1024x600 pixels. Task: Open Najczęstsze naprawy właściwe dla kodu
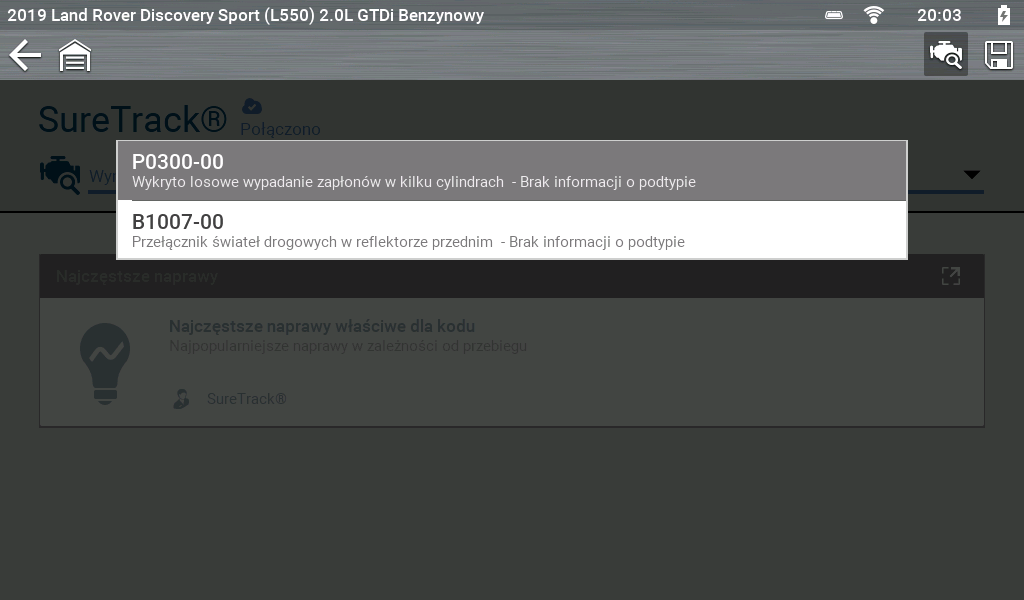click(x=322, y=326)
